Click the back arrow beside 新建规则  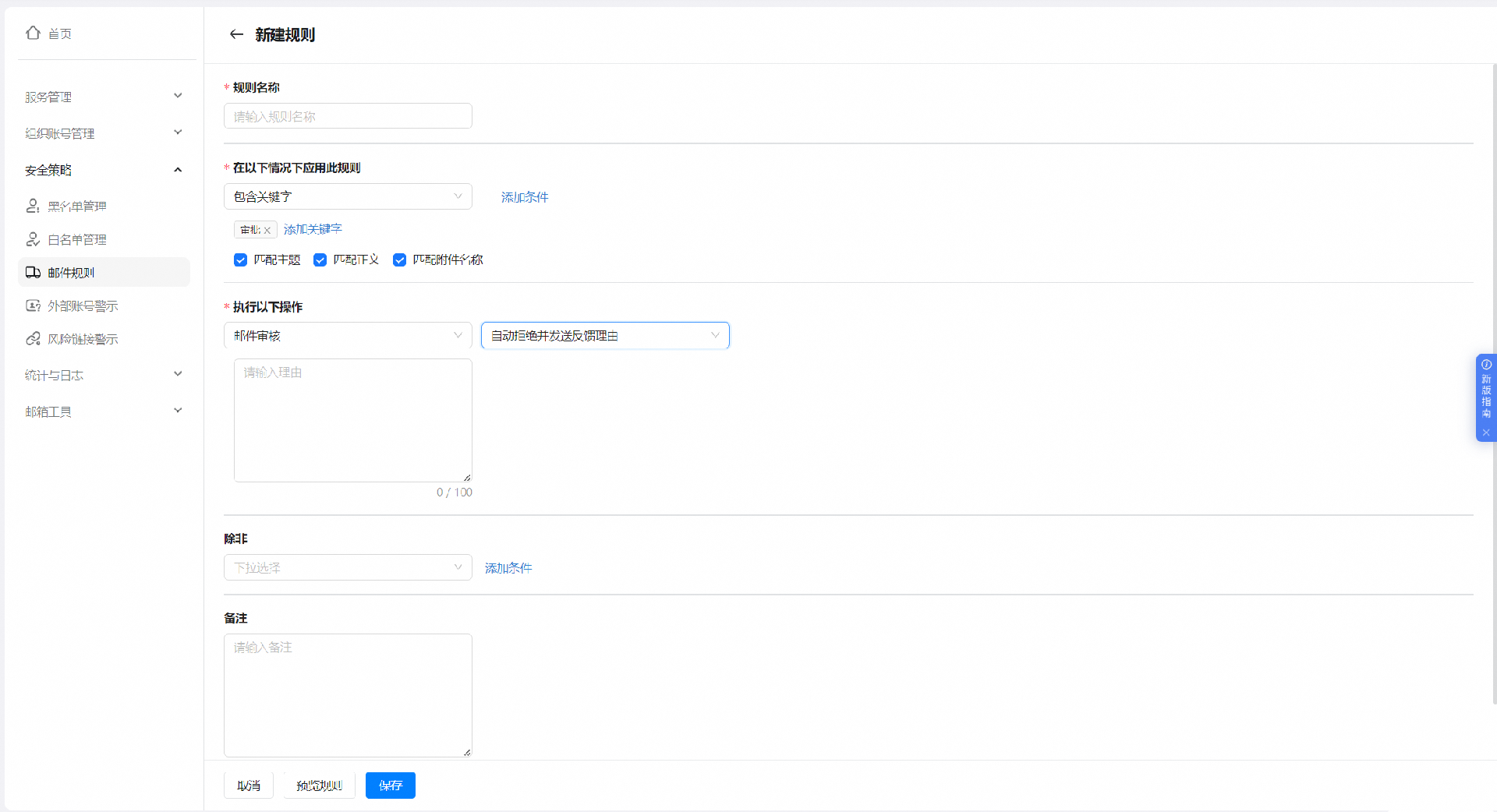point(236,34)
